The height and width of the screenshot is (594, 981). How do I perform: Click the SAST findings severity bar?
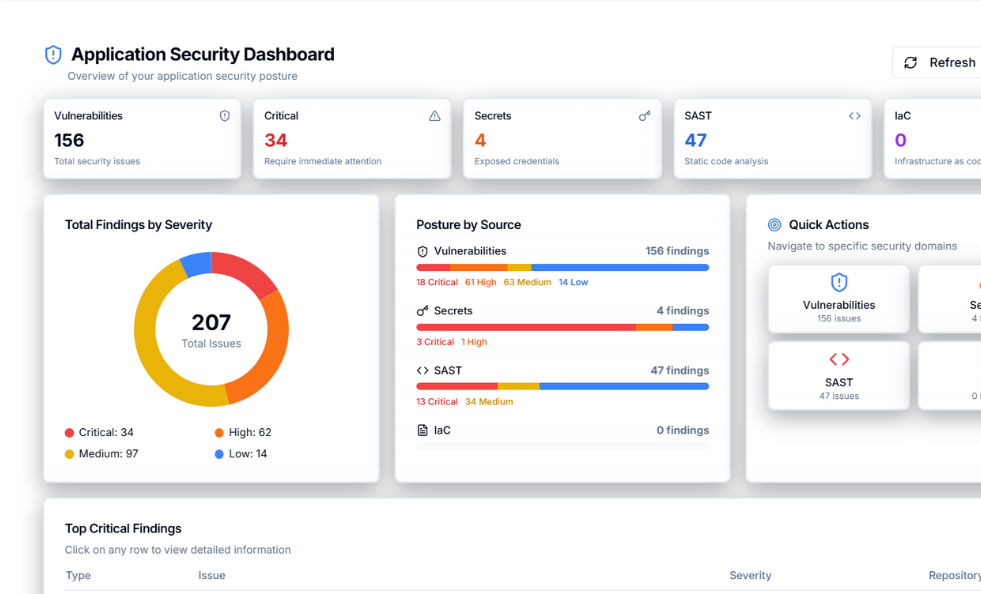[562, 387]
